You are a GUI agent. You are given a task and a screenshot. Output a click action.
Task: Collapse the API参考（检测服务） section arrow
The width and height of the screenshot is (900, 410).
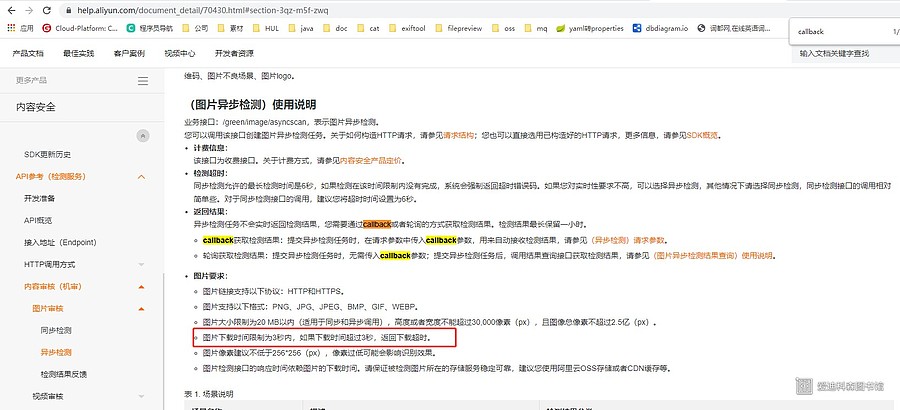tap(142, 177)
